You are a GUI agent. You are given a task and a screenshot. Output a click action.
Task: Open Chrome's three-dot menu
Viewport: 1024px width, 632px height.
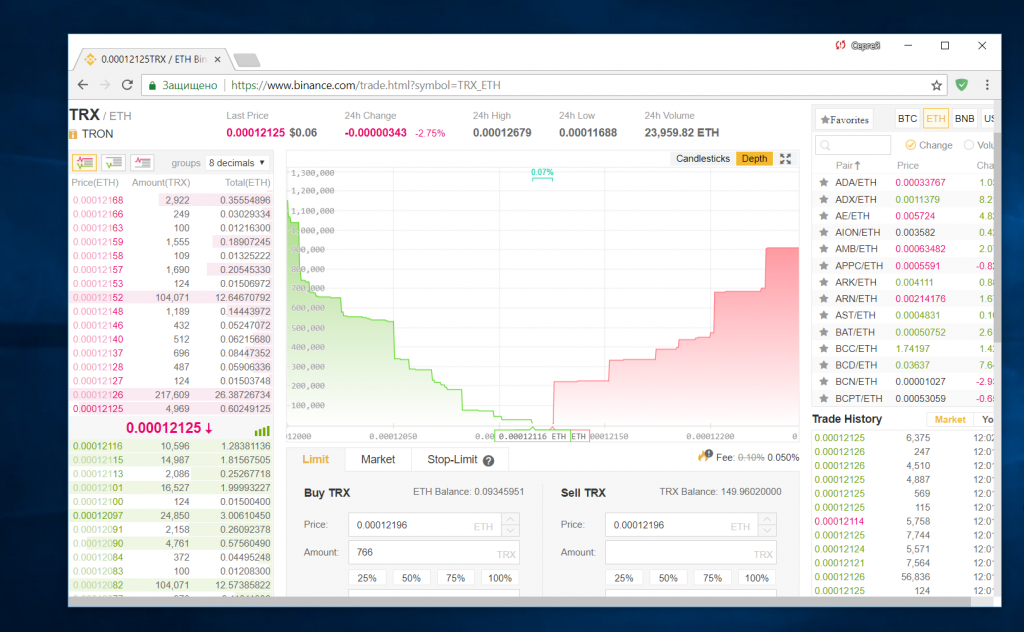tap(987, 85)
